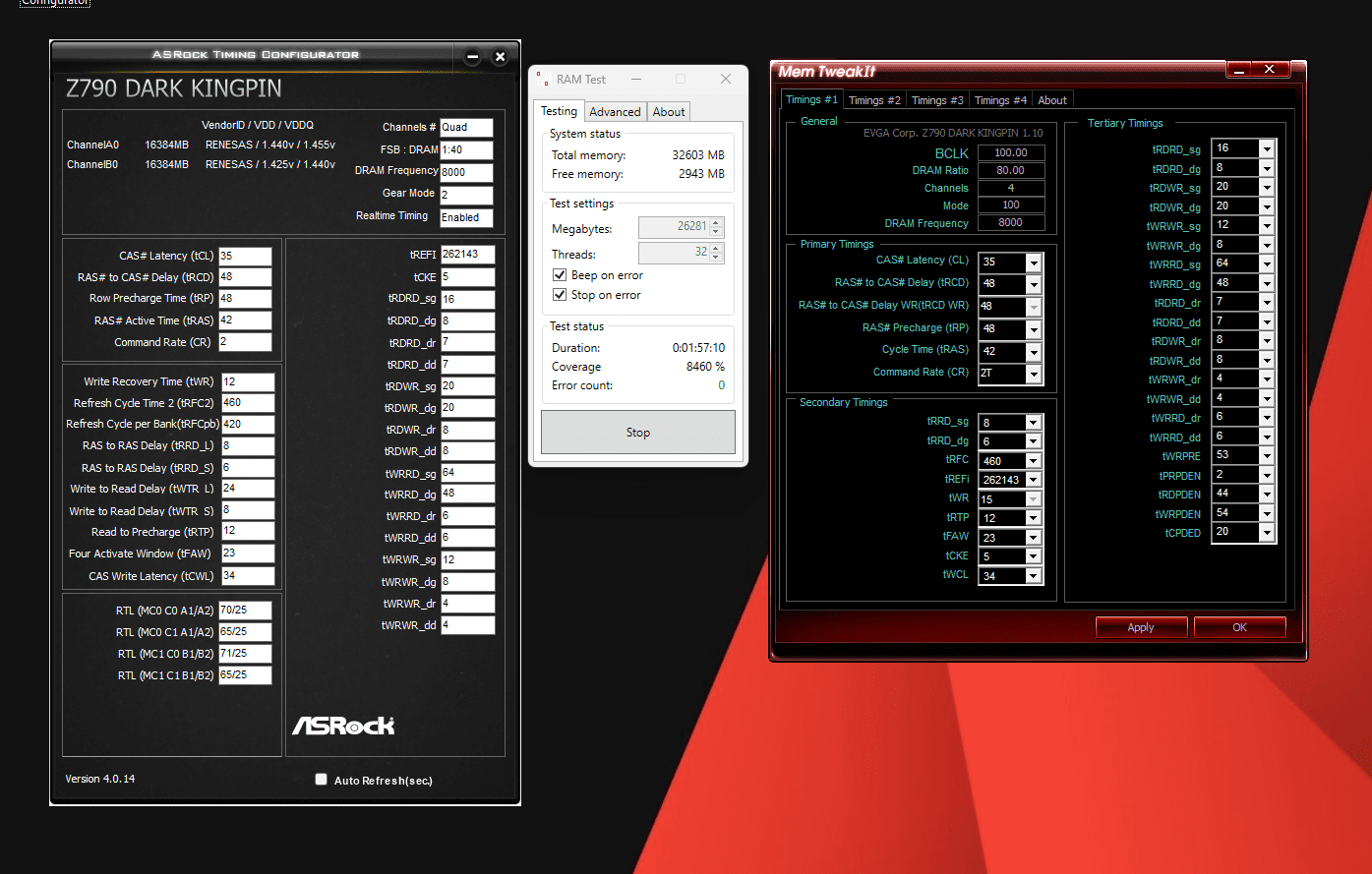Screen dimensions: 1372x874
Task: Minimize the ASRock Timing Configurator window
Action: pyautogui.click(x=473, y=57)
